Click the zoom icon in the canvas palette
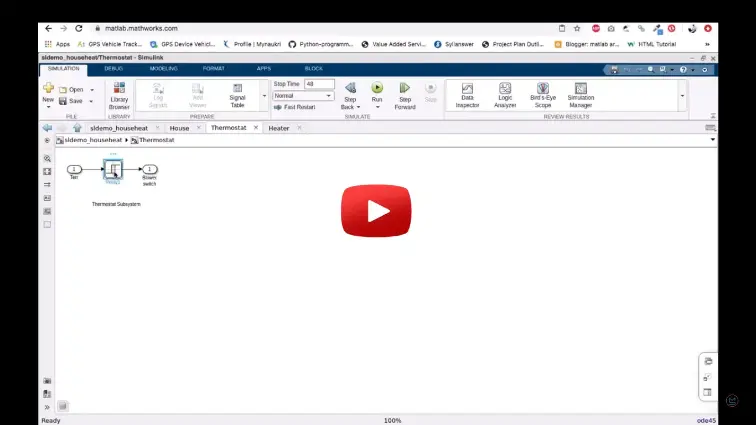Image resolution: width=756 pixels, height=425 pixels. point(47,159)
